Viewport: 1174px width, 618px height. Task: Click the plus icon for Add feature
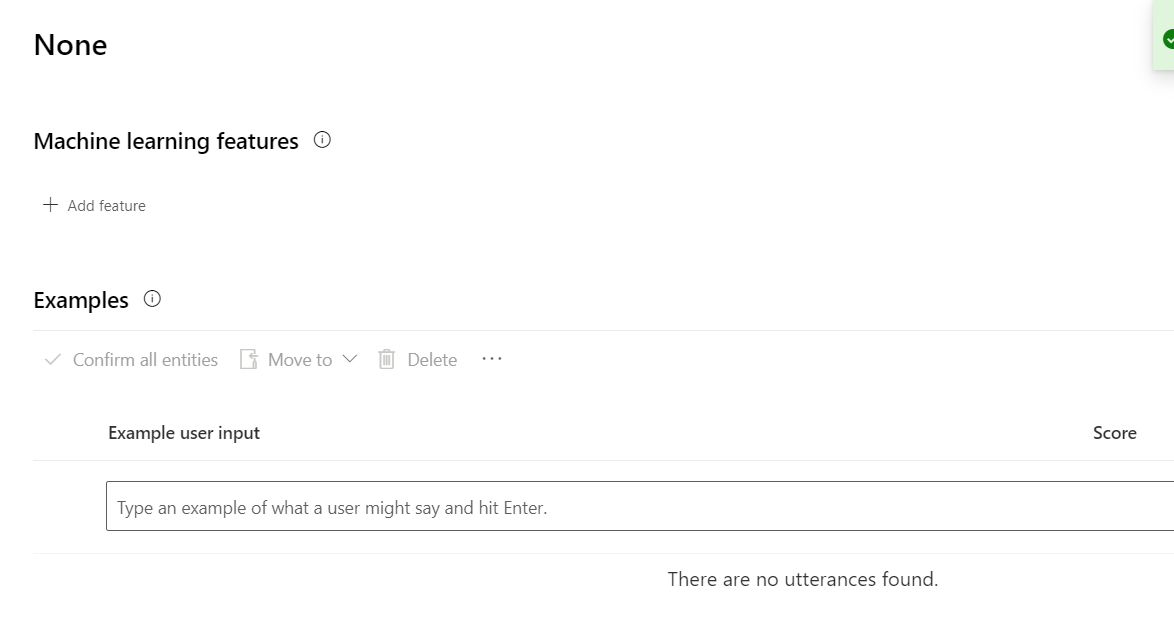pos(50,205)
